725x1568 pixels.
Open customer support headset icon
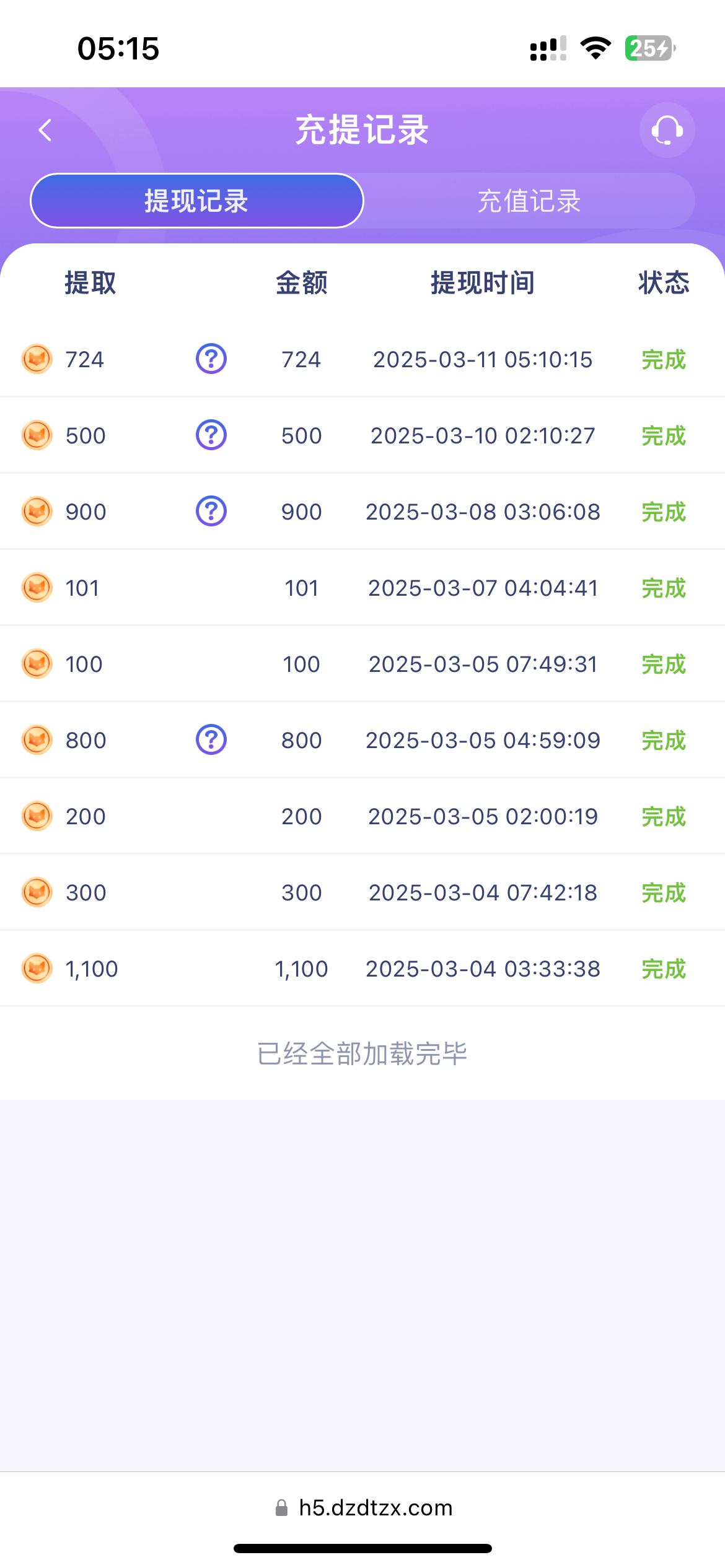pos(667,130)
